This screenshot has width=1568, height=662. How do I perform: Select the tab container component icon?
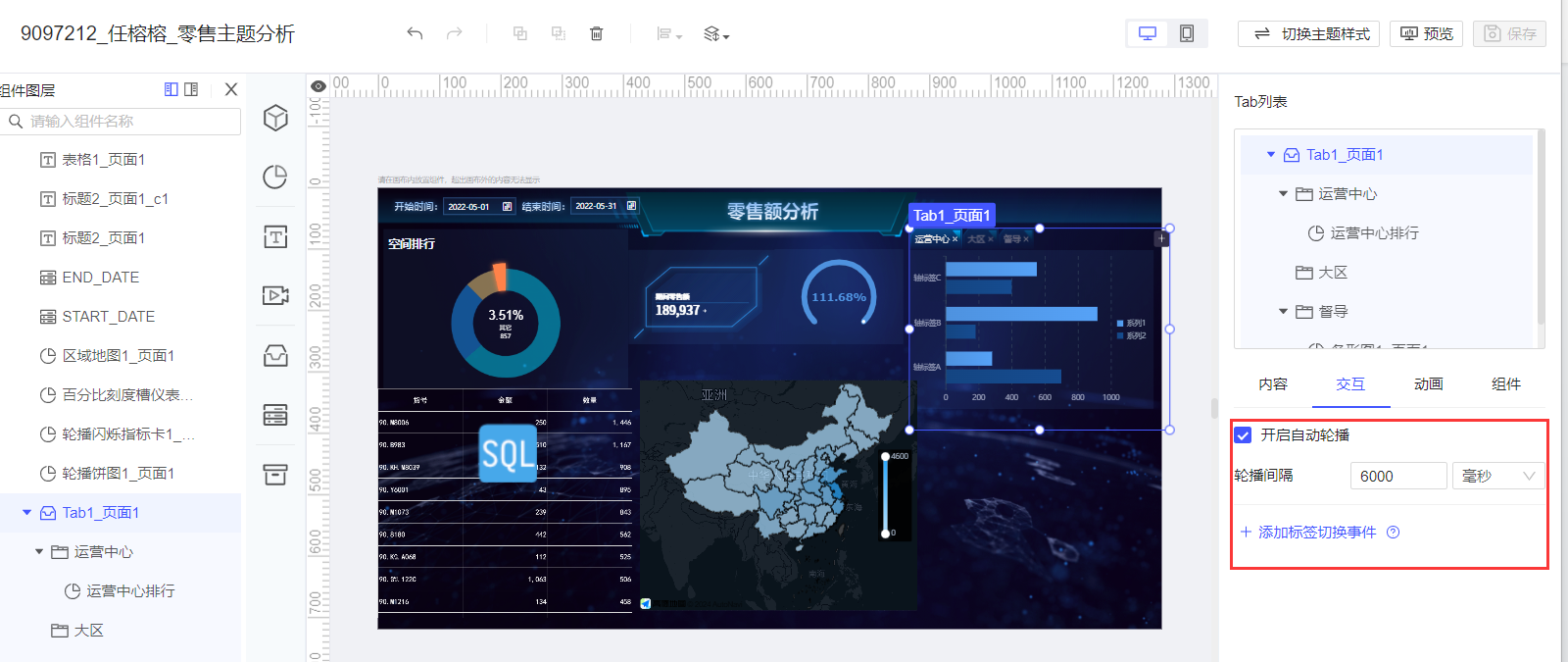(x=275, y=355)
